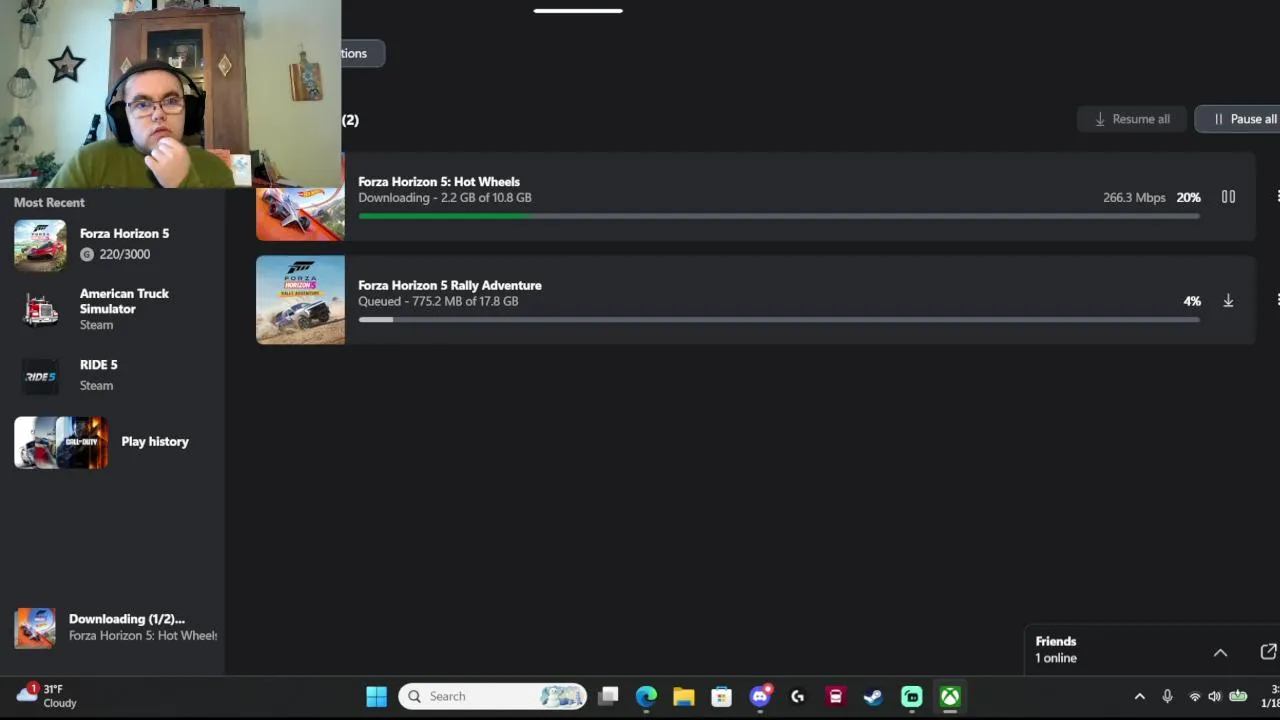Click the Xbox app taskbar icon

pyautogui.click(x=950, y=696)
